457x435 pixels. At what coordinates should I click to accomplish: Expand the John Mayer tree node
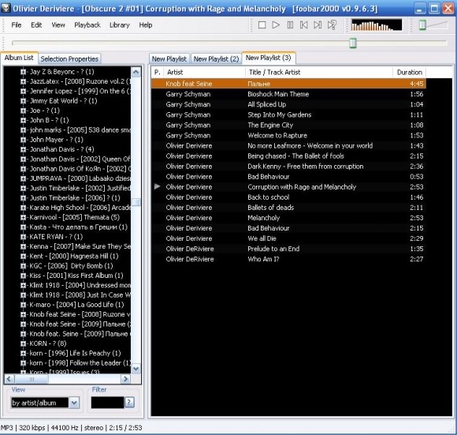[23, 140]
